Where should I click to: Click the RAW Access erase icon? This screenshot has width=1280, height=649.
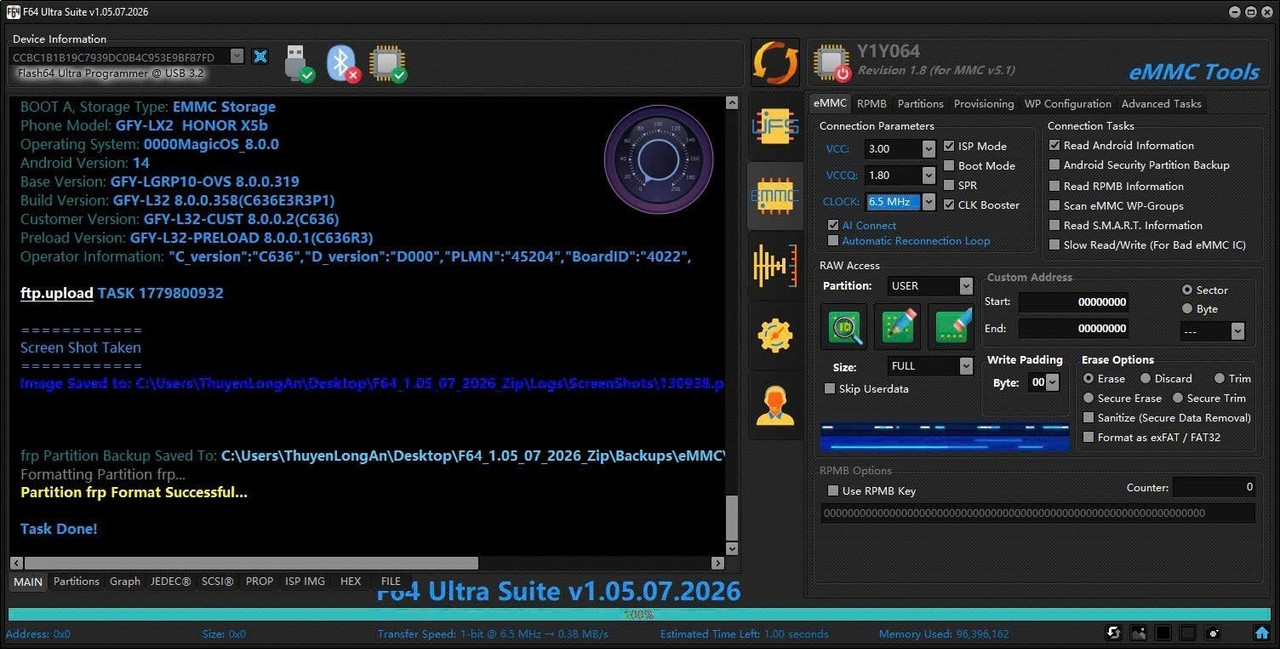951,327
